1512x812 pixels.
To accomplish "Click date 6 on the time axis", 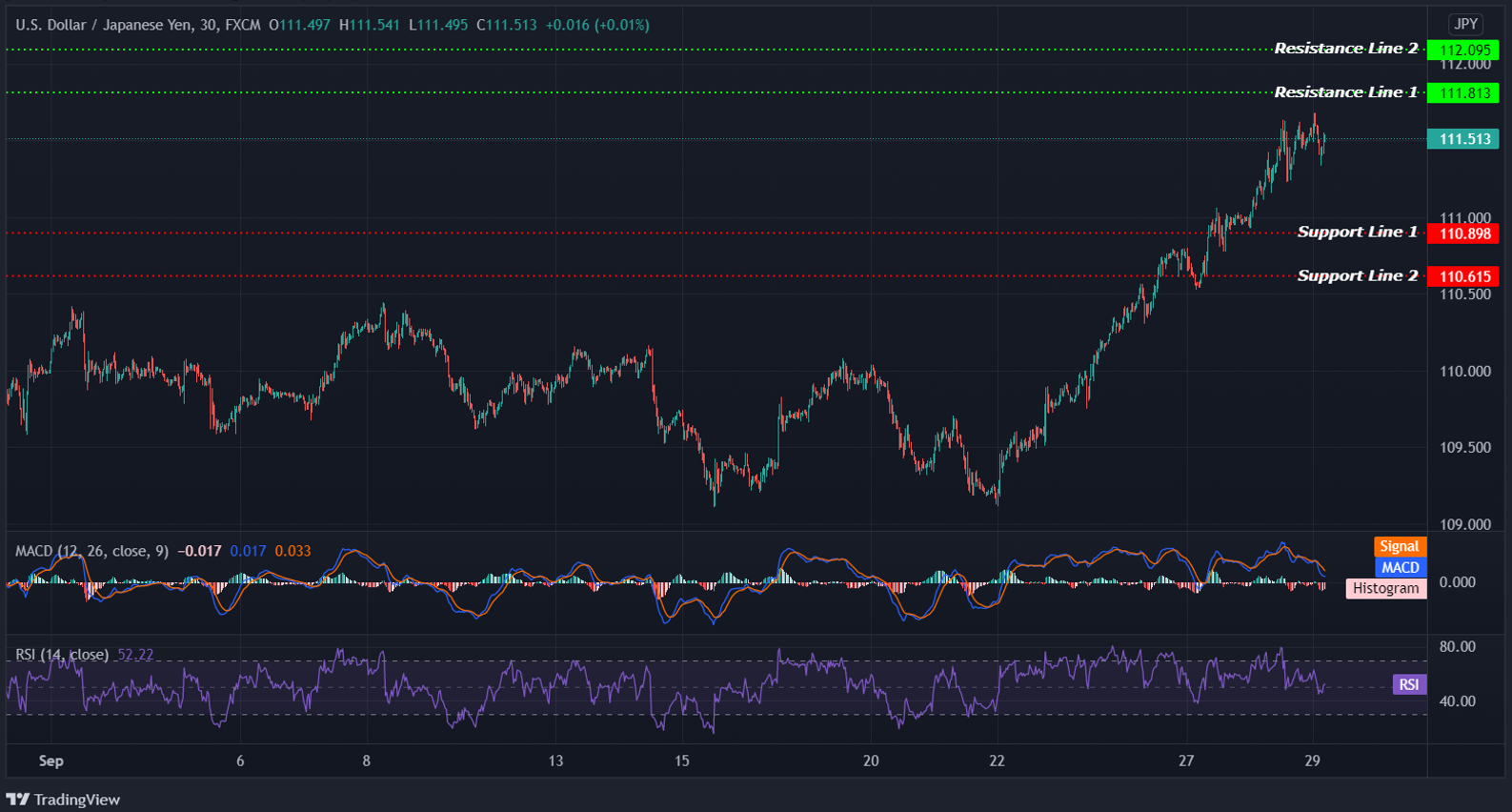I will pos(240,761).
